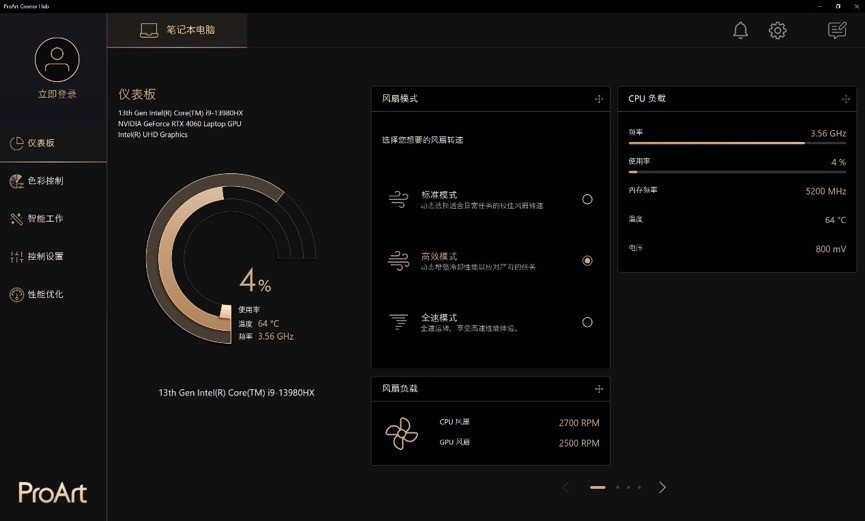Click 4% usage readout inside gauge
865x521 pixels.
tap(255, 281)
